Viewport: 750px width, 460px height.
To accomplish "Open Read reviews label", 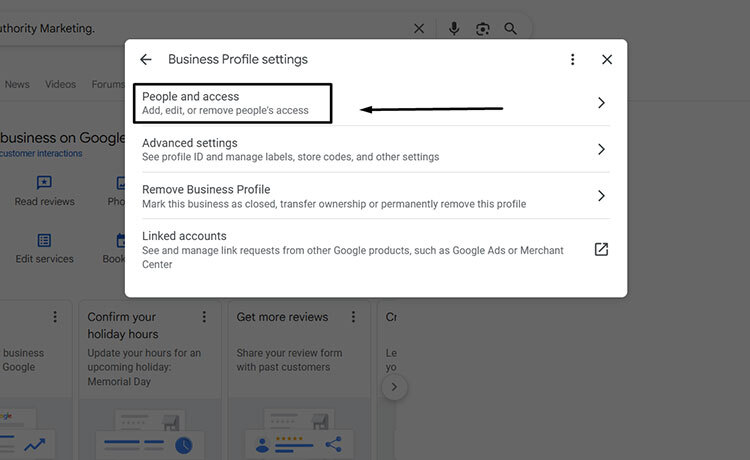I will click(x=44, y=202).
